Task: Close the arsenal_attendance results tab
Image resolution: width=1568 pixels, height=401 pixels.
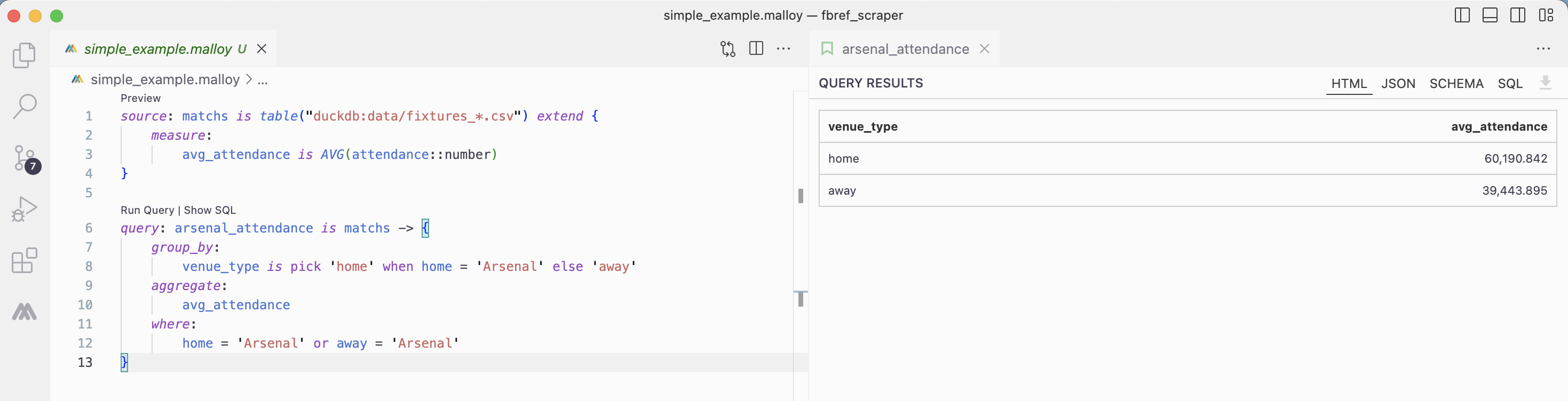Action: (984, 49)
